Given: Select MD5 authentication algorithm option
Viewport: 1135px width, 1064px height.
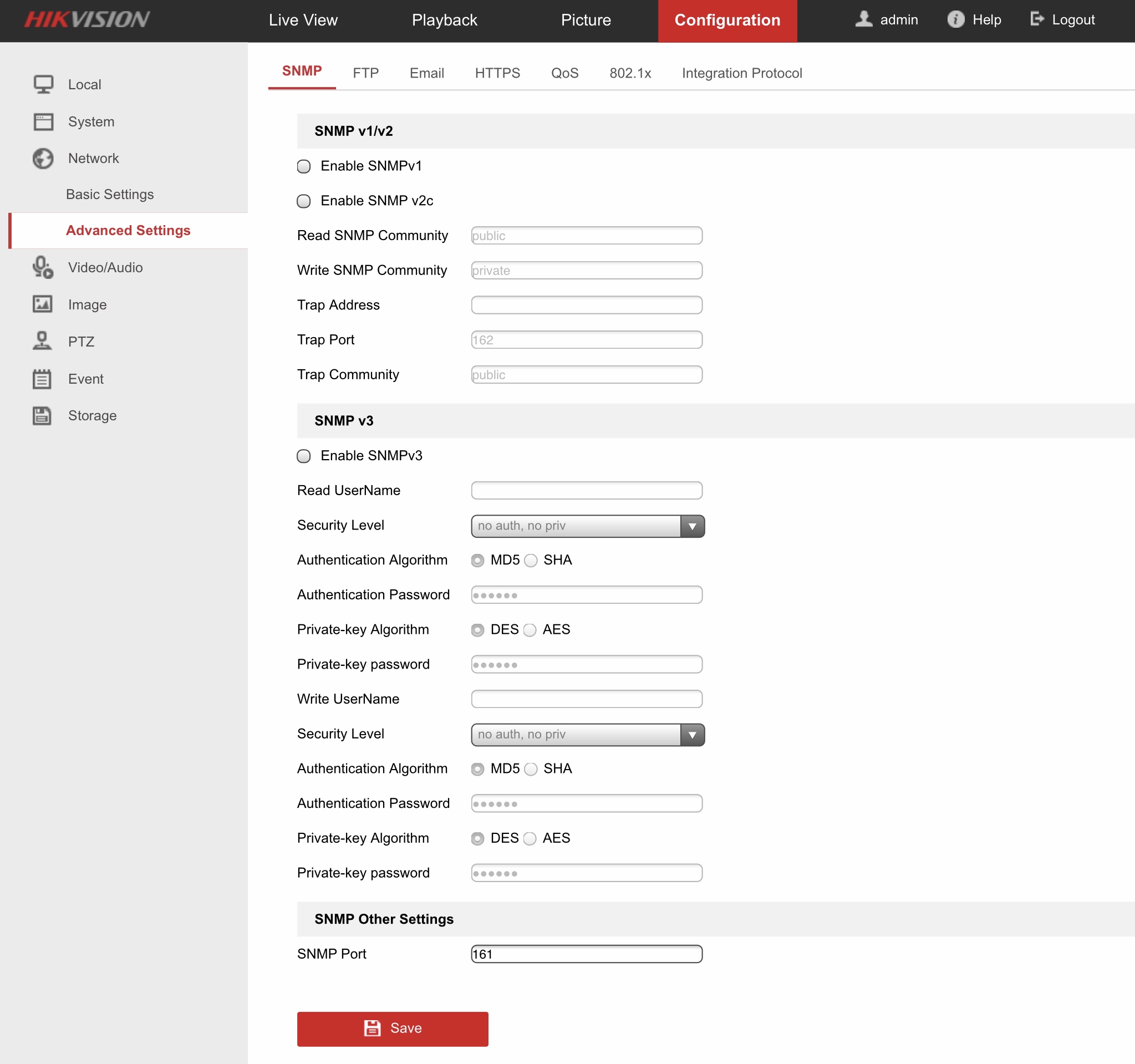Looking at the screenshot, I should click(478, 560).
